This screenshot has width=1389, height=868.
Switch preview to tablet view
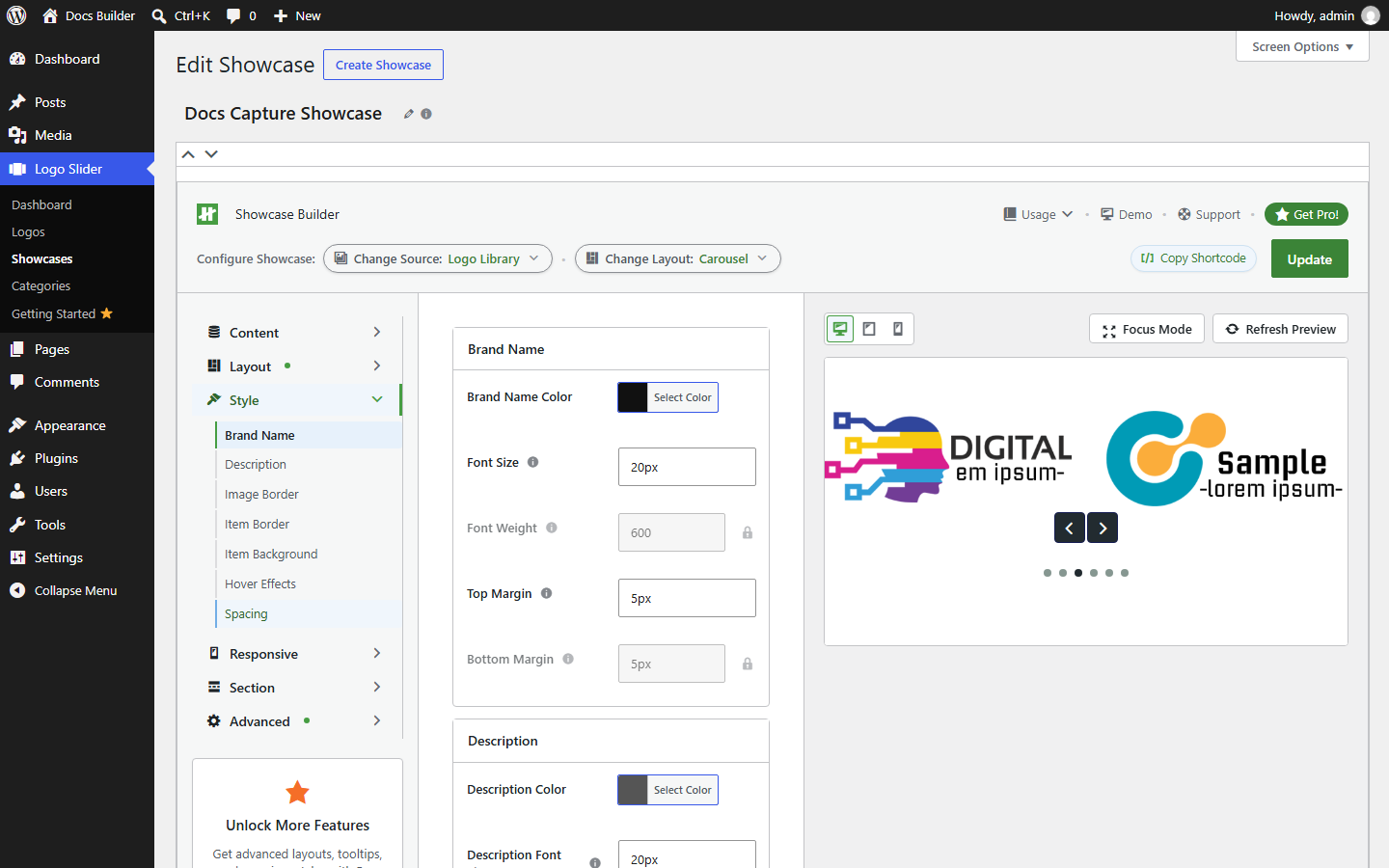869,329
